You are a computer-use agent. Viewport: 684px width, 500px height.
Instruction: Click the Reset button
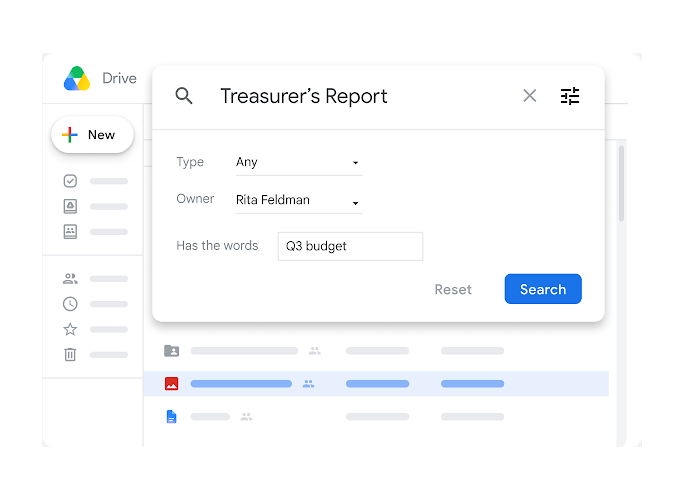click(x=453, y=289)
